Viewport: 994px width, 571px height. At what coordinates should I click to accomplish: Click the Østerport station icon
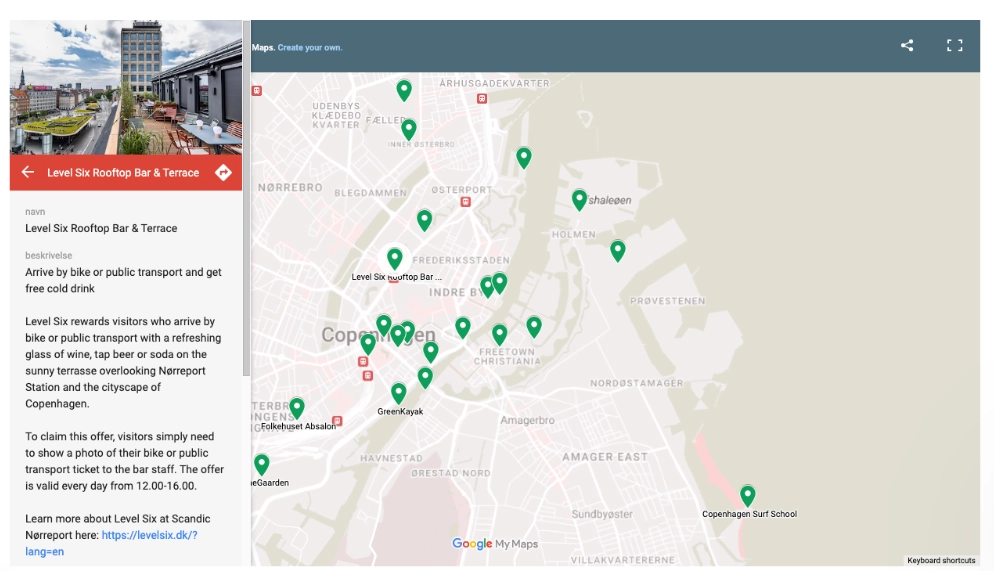[x=466, y=202]
